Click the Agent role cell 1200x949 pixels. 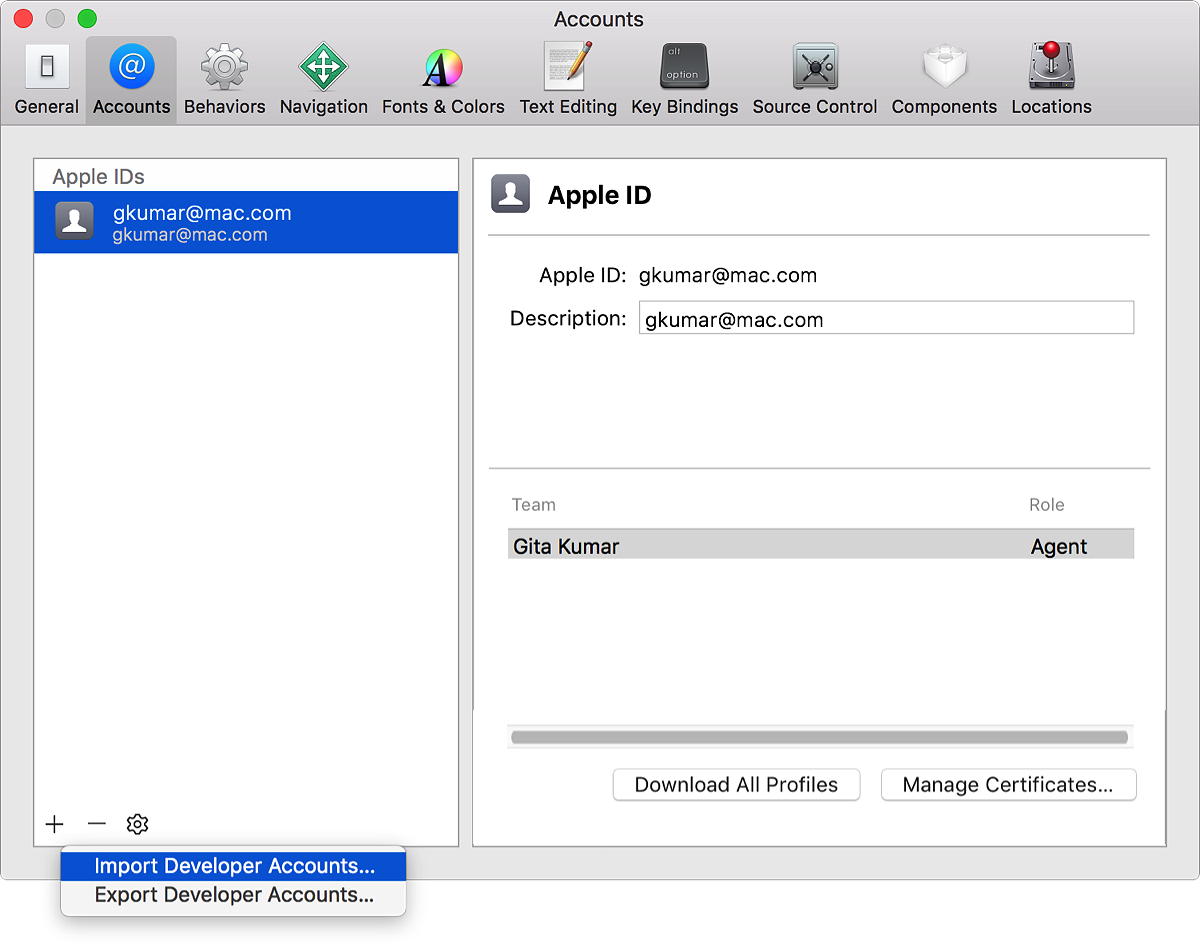click(x=1059, y=547)
